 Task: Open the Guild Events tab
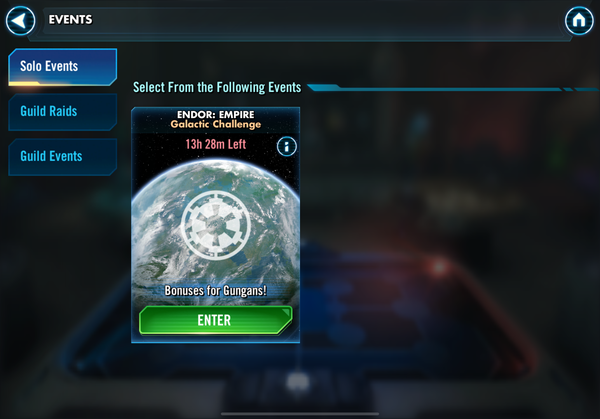tap(62, 157)
